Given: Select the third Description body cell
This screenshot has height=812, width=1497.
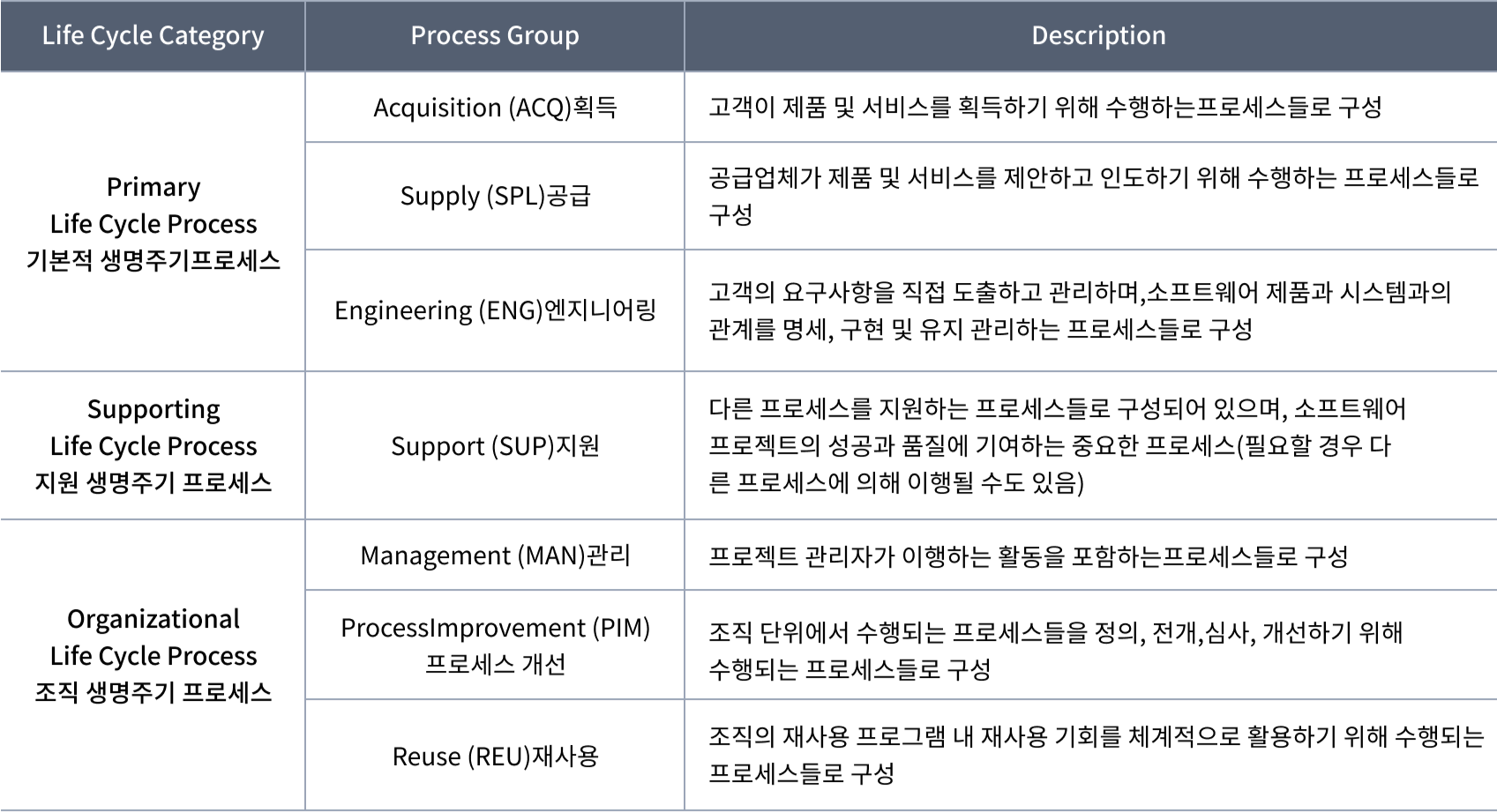Looking at the screenshot, I should (1090, 310).
